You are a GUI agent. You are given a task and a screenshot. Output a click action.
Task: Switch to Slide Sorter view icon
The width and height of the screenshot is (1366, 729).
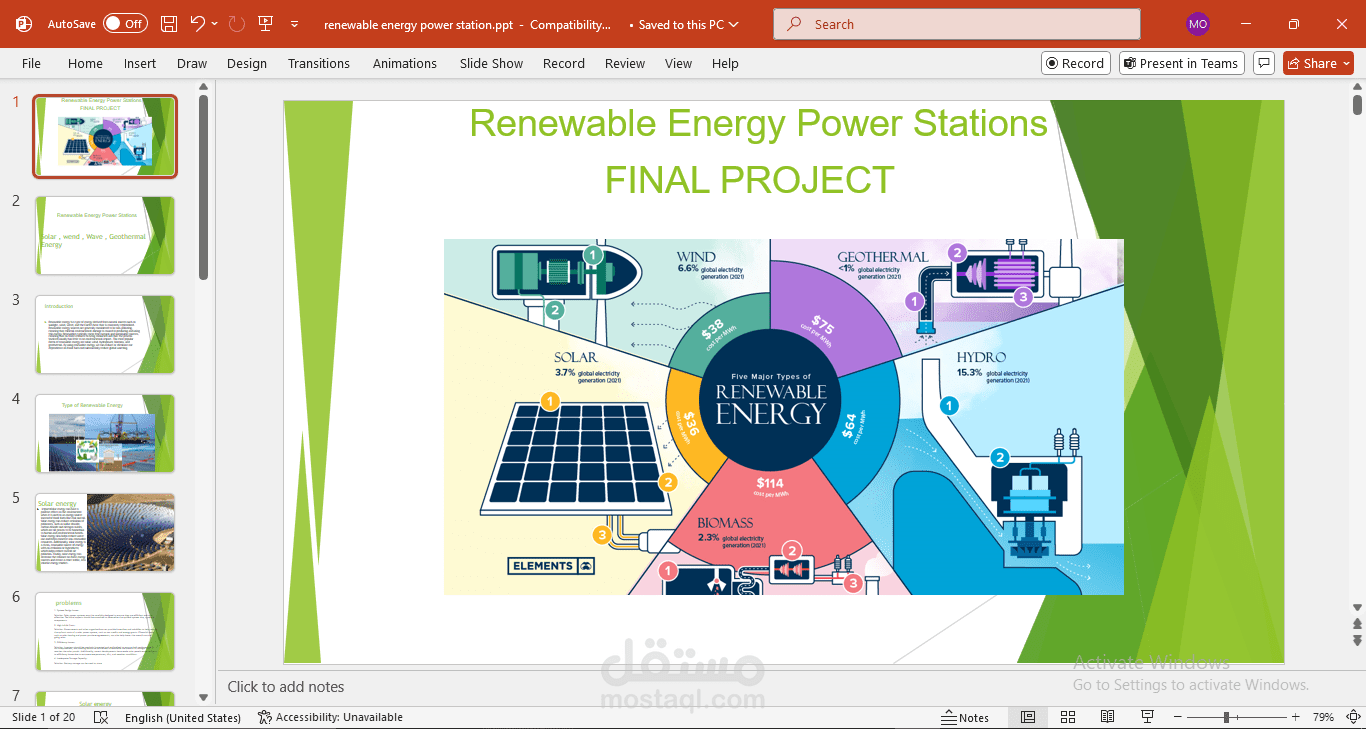point(1068,717)
